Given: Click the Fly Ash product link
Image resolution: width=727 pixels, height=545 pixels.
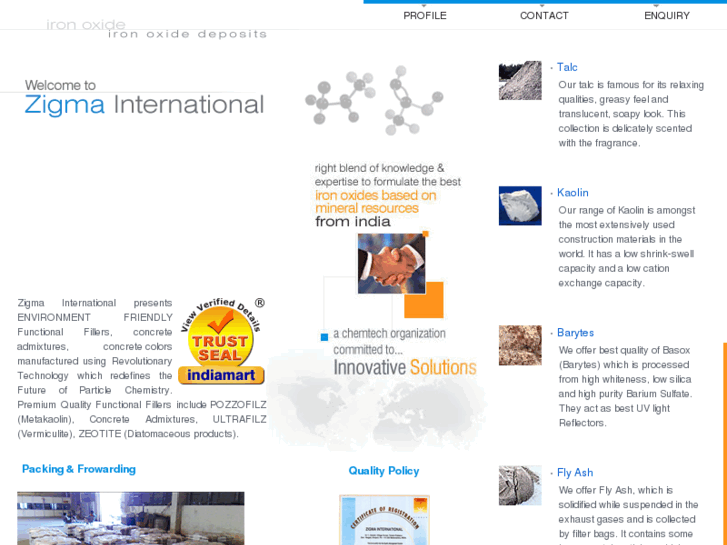Looking at the screenshot, I should [x=575, y=473].
